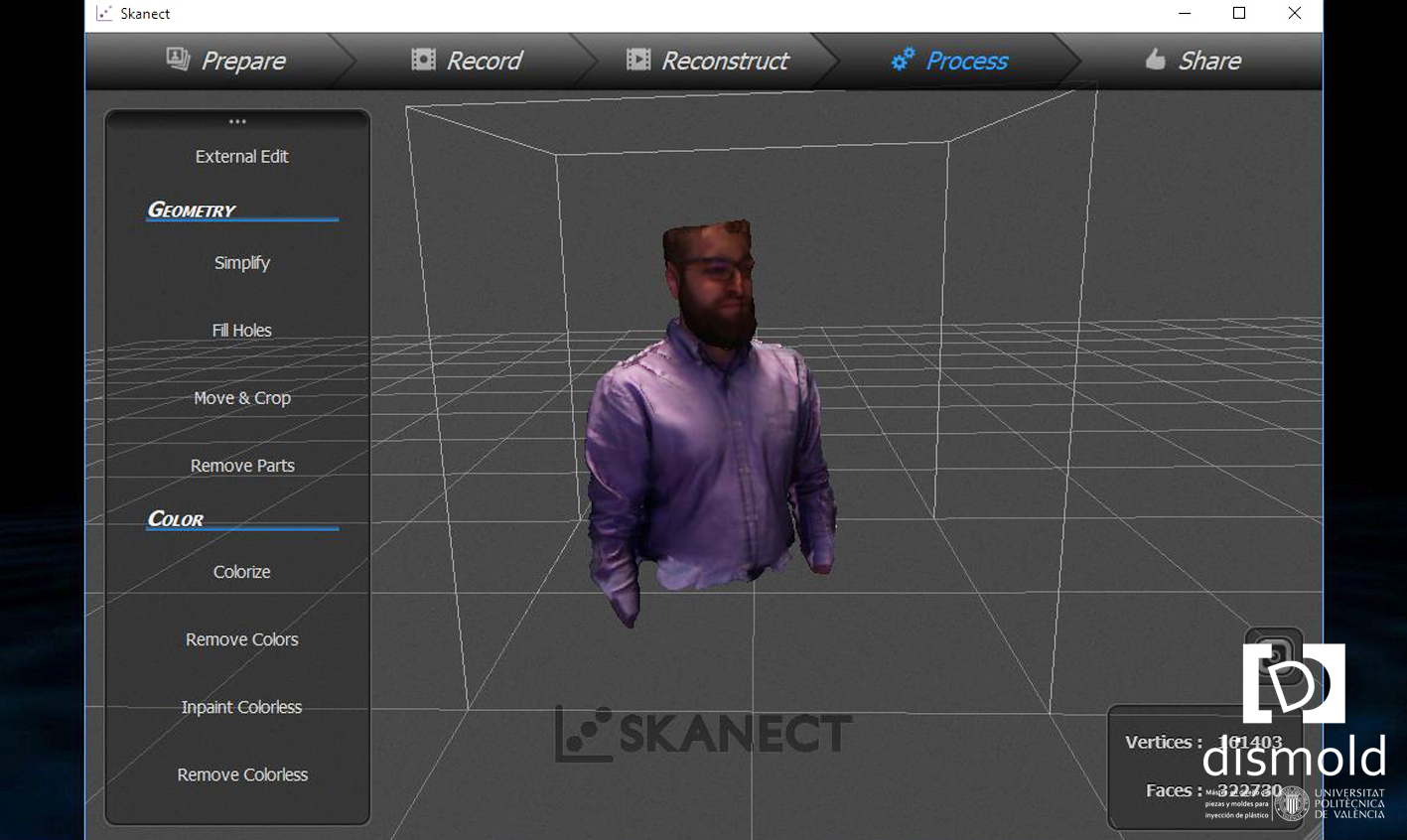This screenshot has height=840, width=1407.
Task: Select Remove Parts
Action: tap(241, 466)
